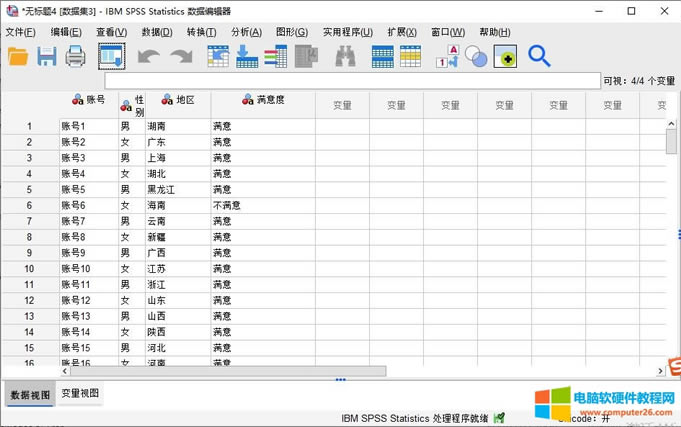Switch to the 变量视图 tab
Screen dimensions: 681x427
[x=80, y=394]
